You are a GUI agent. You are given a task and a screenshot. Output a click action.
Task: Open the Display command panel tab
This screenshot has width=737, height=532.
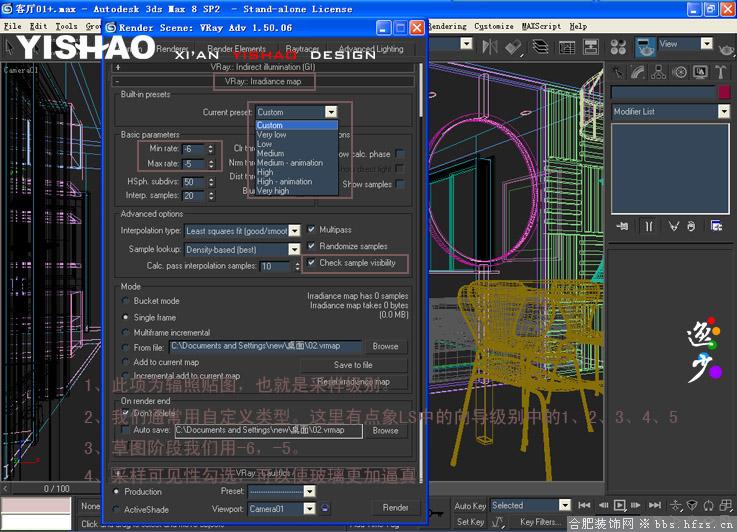coord(700,72)
